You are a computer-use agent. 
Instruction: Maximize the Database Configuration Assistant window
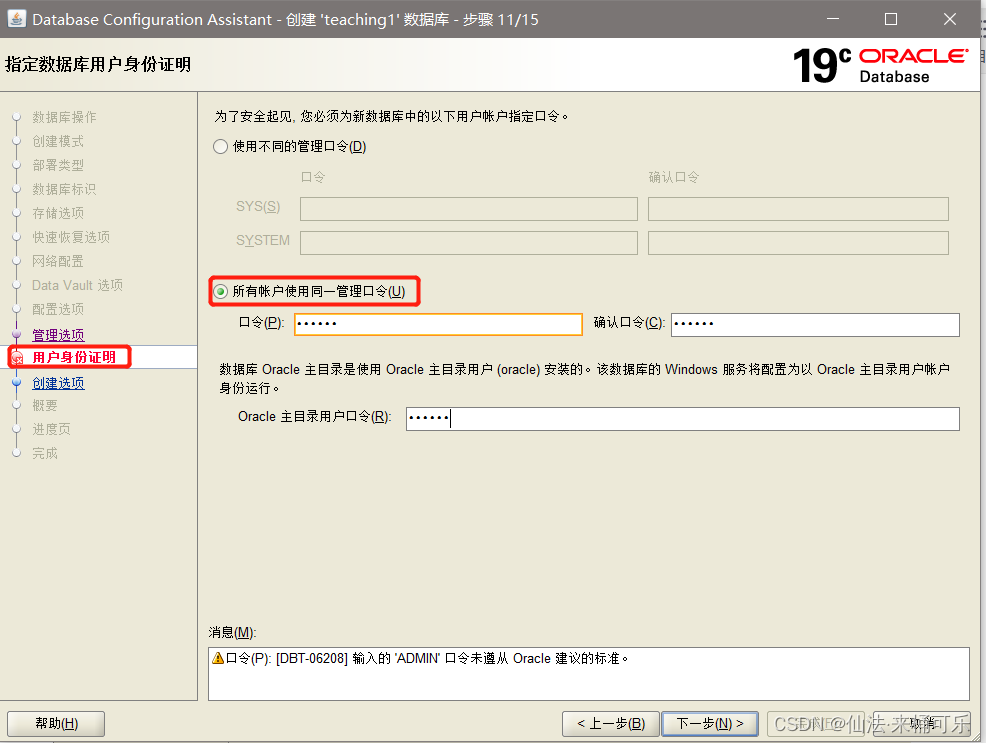(x=891, y=19)
